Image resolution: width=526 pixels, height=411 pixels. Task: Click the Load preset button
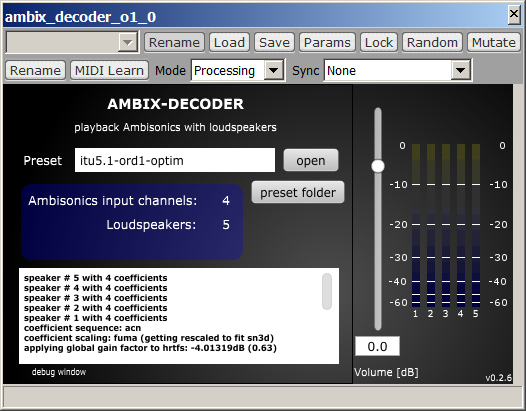[x=229, y=43]
